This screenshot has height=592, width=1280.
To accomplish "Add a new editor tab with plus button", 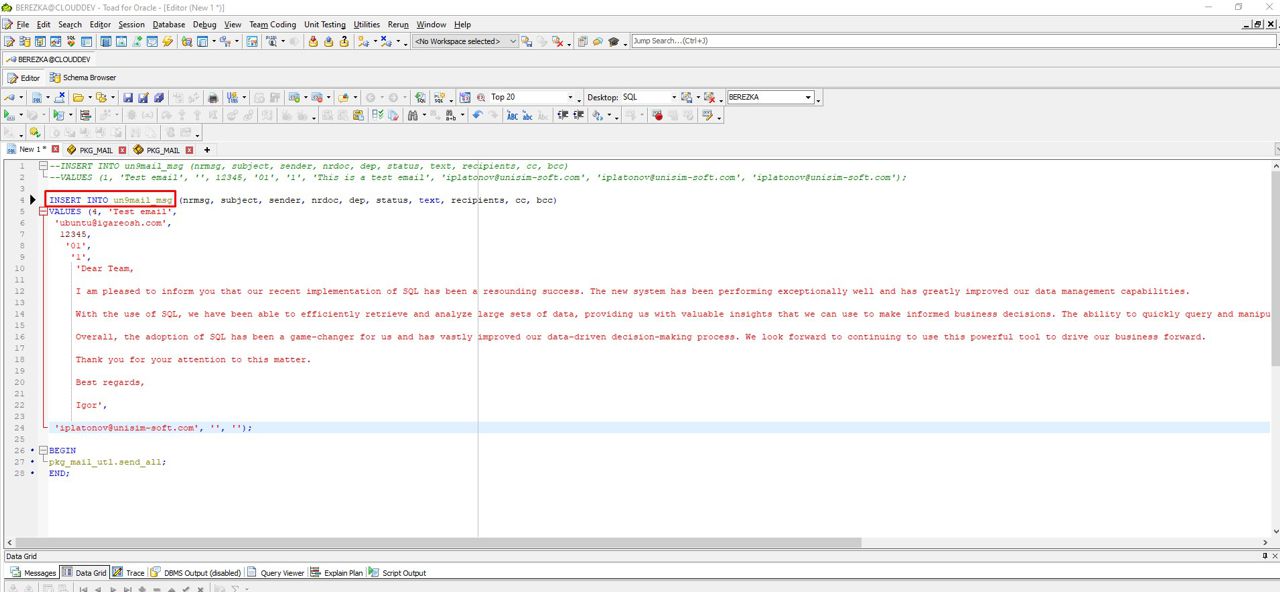I will (x=207, y=150).
